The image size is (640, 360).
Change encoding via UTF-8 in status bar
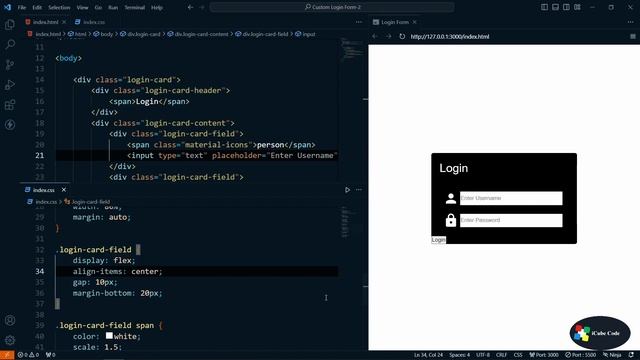[483, 355]
